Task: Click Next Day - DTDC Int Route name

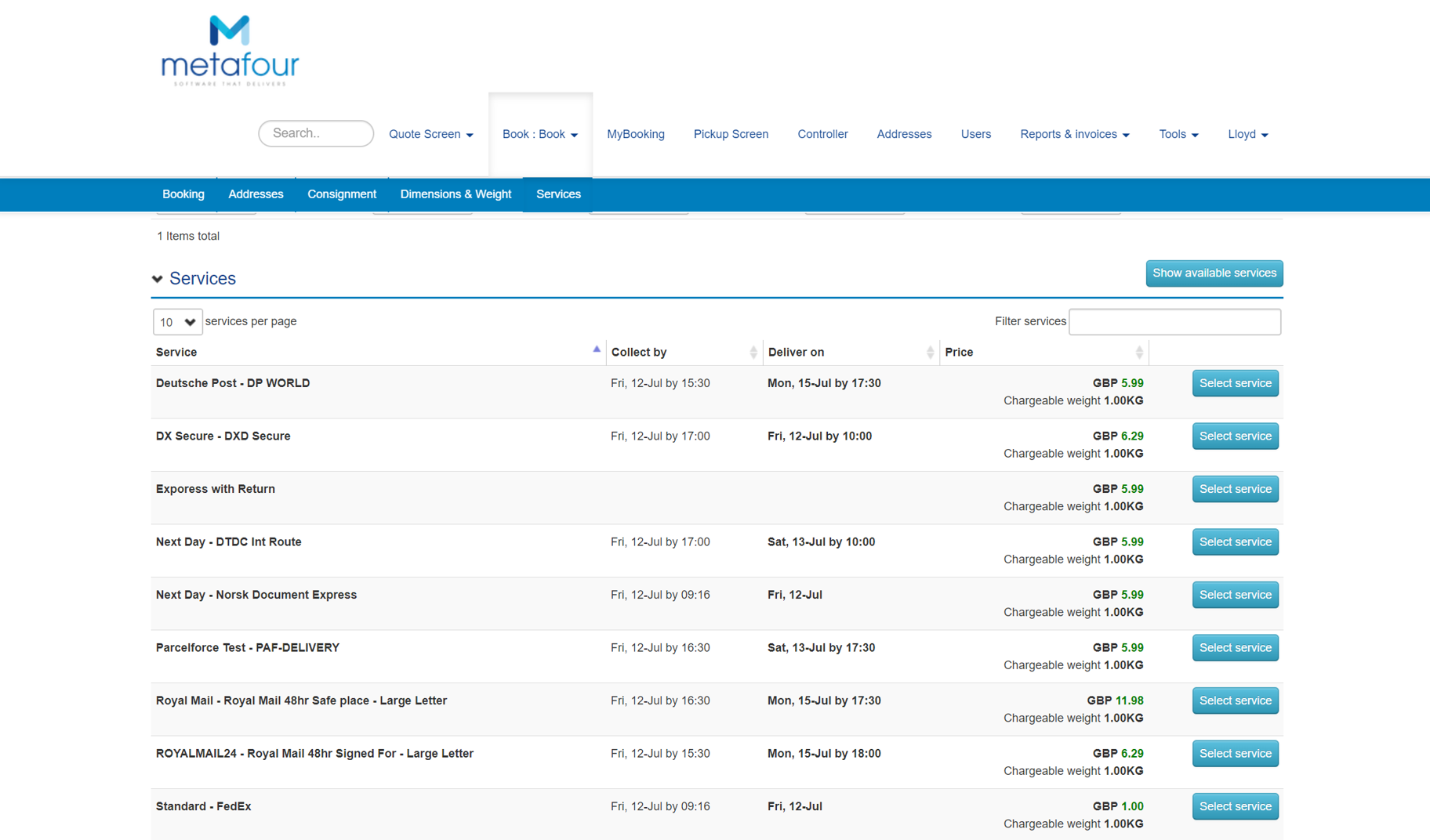Action: tap(229, 542)
